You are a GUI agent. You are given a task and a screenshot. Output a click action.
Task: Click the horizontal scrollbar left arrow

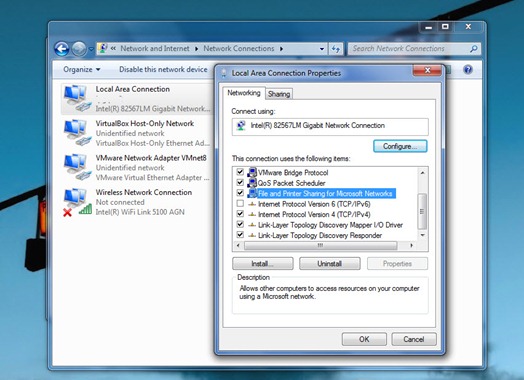click(238, 246)
